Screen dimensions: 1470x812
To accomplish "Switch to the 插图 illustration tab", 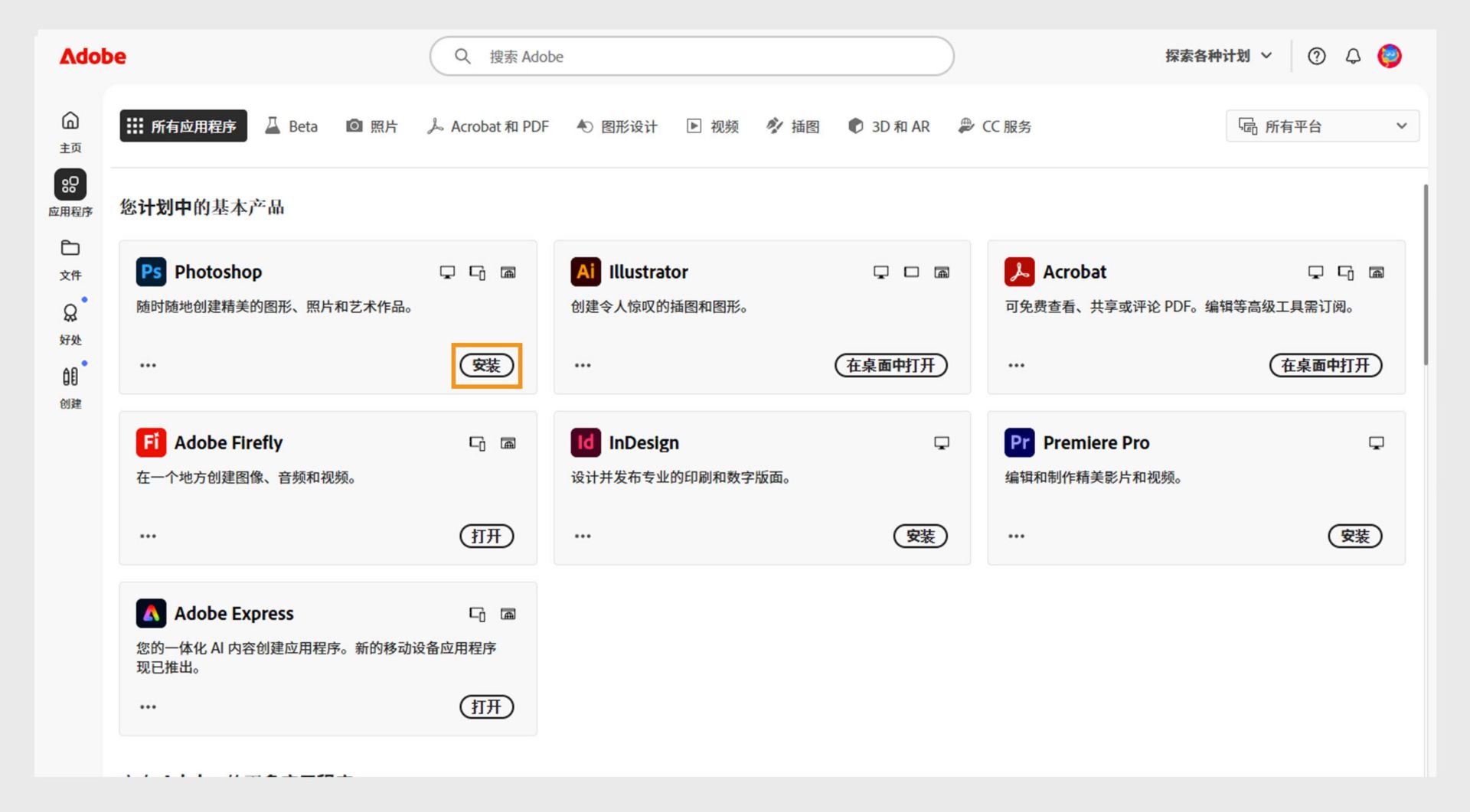I will point(793,126).
